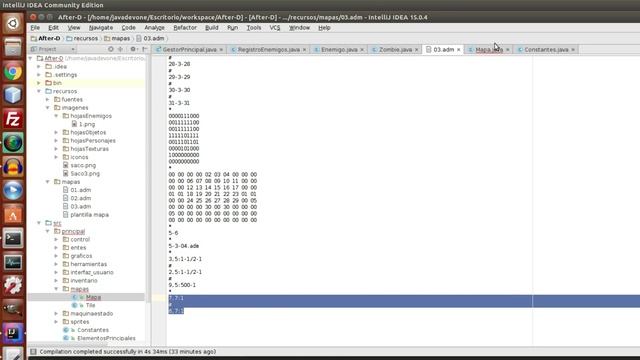Close the Zombie.java tab

(x=416, y=49)
